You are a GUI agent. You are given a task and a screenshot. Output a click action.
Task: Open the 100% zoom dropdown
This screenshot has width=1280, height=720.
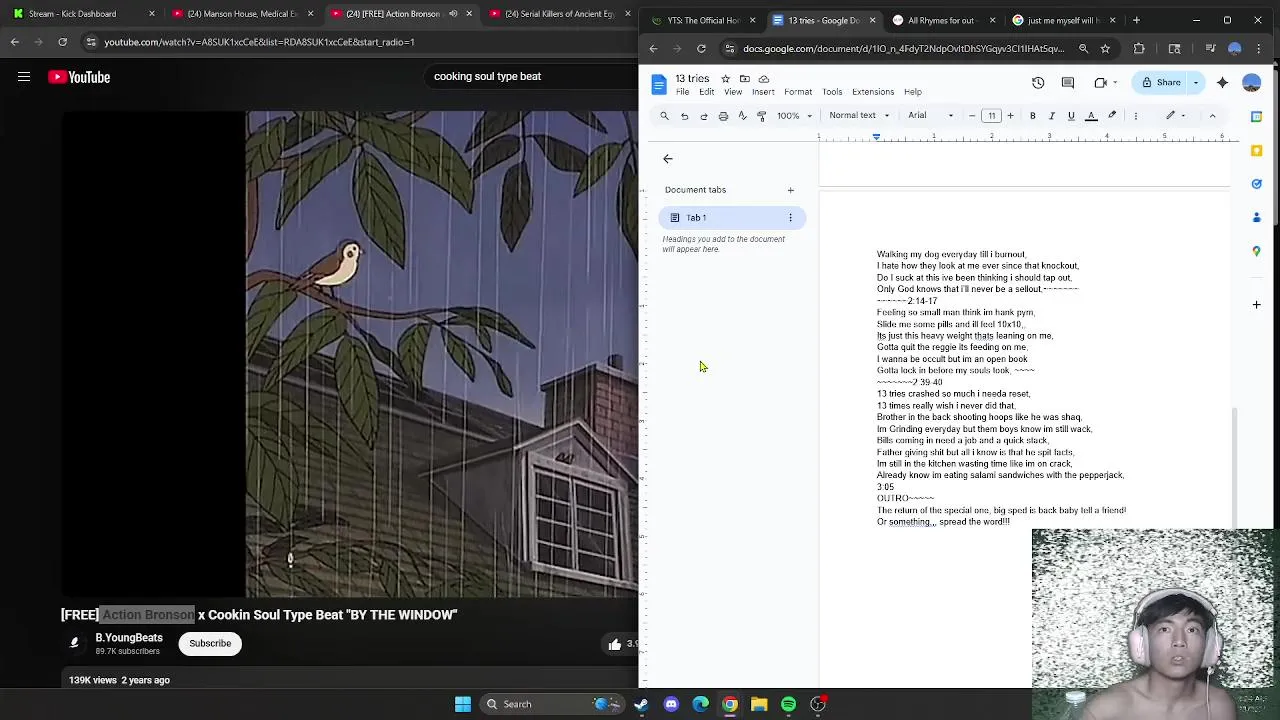(795, 116)
